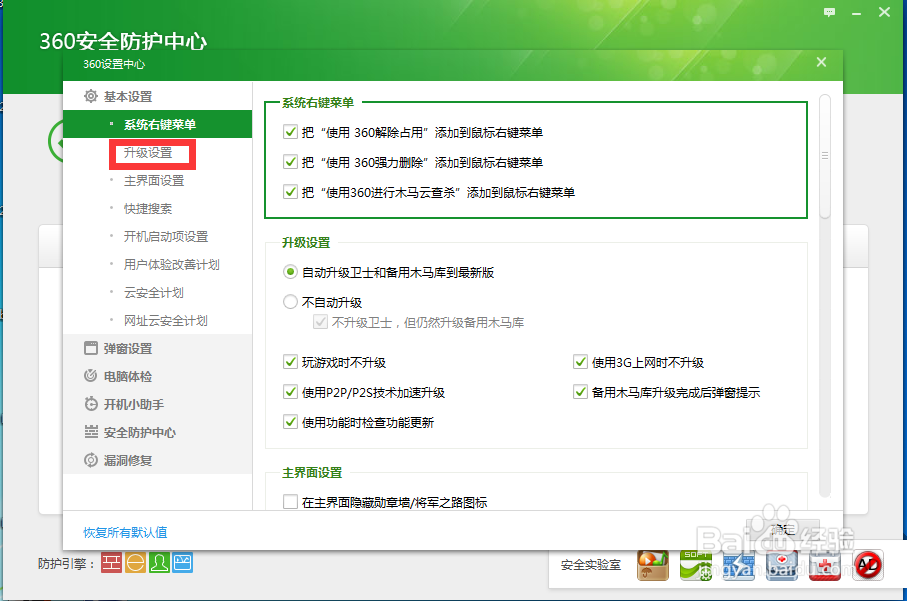The width and height of the screenshot is (907, 601).
Task: Open the ad-block AD lab icon
Action: (868, 565)
